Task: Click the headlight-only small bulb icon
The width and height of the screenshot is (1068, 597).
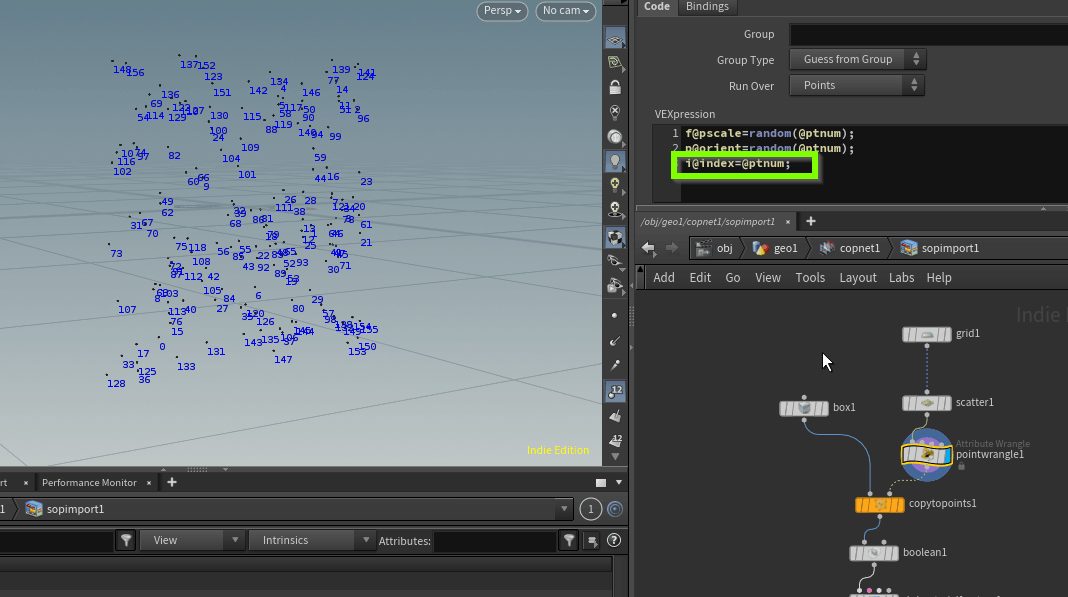Action: click(615, 185)
